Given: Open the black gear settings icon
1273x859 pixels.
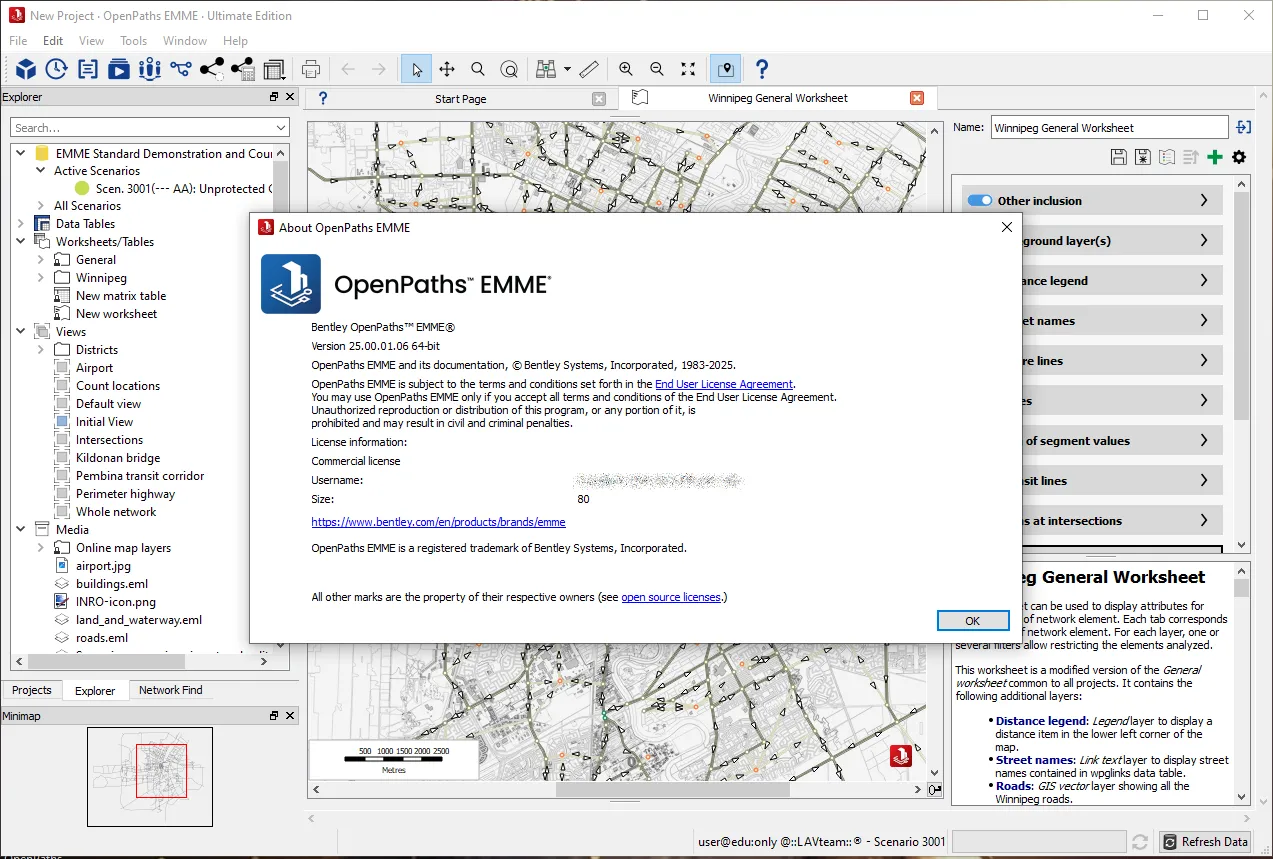Looking at the screenshot, I should pyautogui.click(x=1239, y=157).
